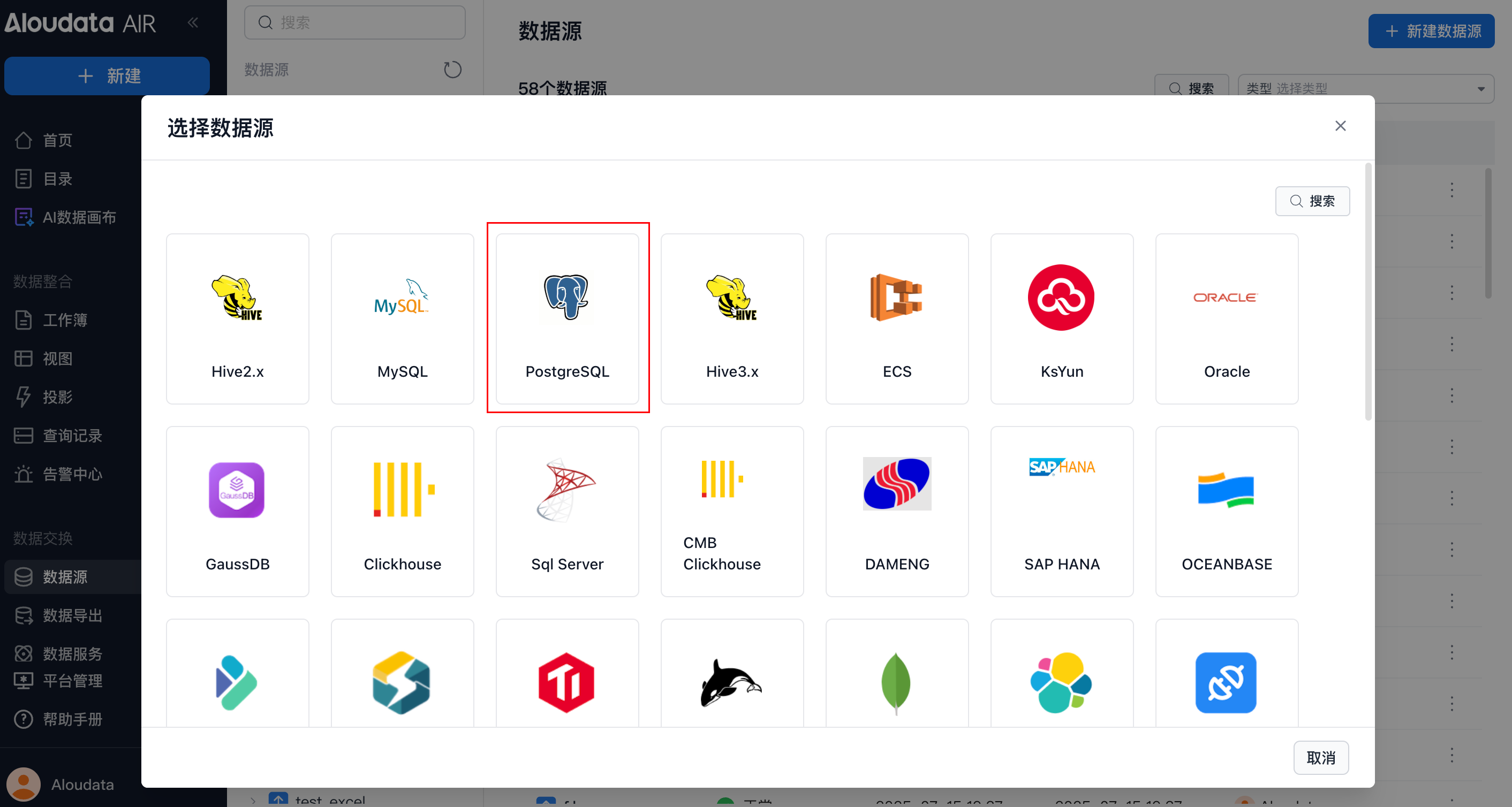Pick the GaussDB data source card

tap(237, 512)
